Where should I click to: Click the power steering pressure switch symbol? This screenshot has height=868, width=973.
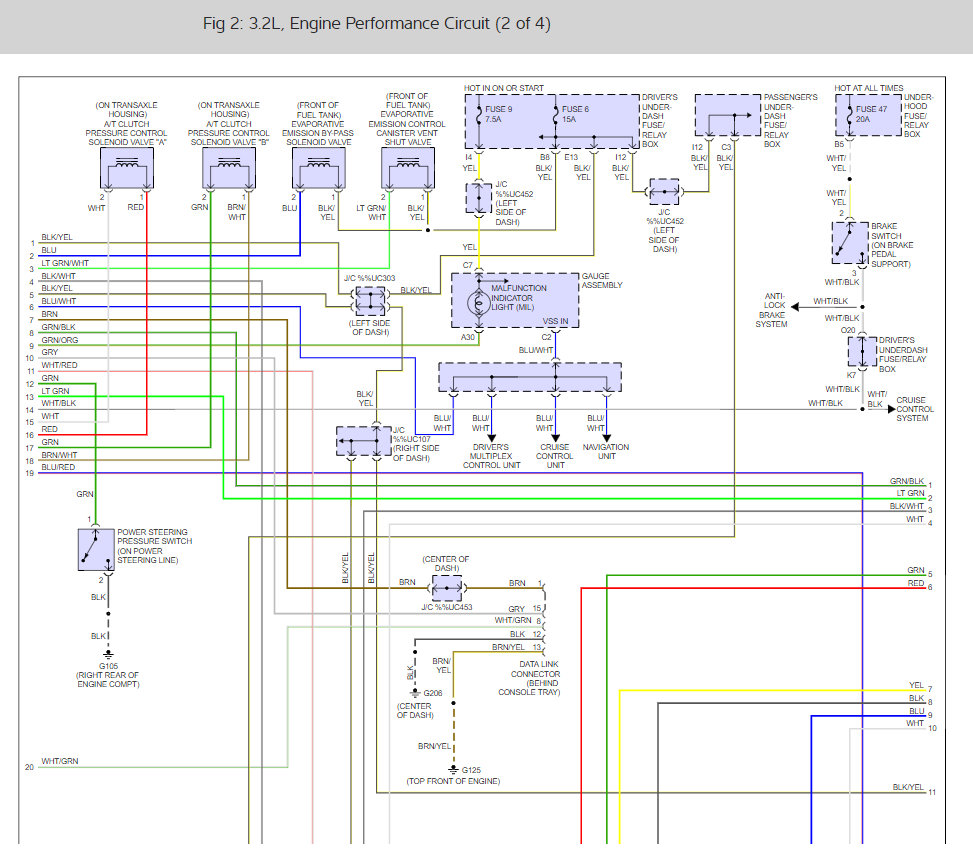click(x=96, y=550)
